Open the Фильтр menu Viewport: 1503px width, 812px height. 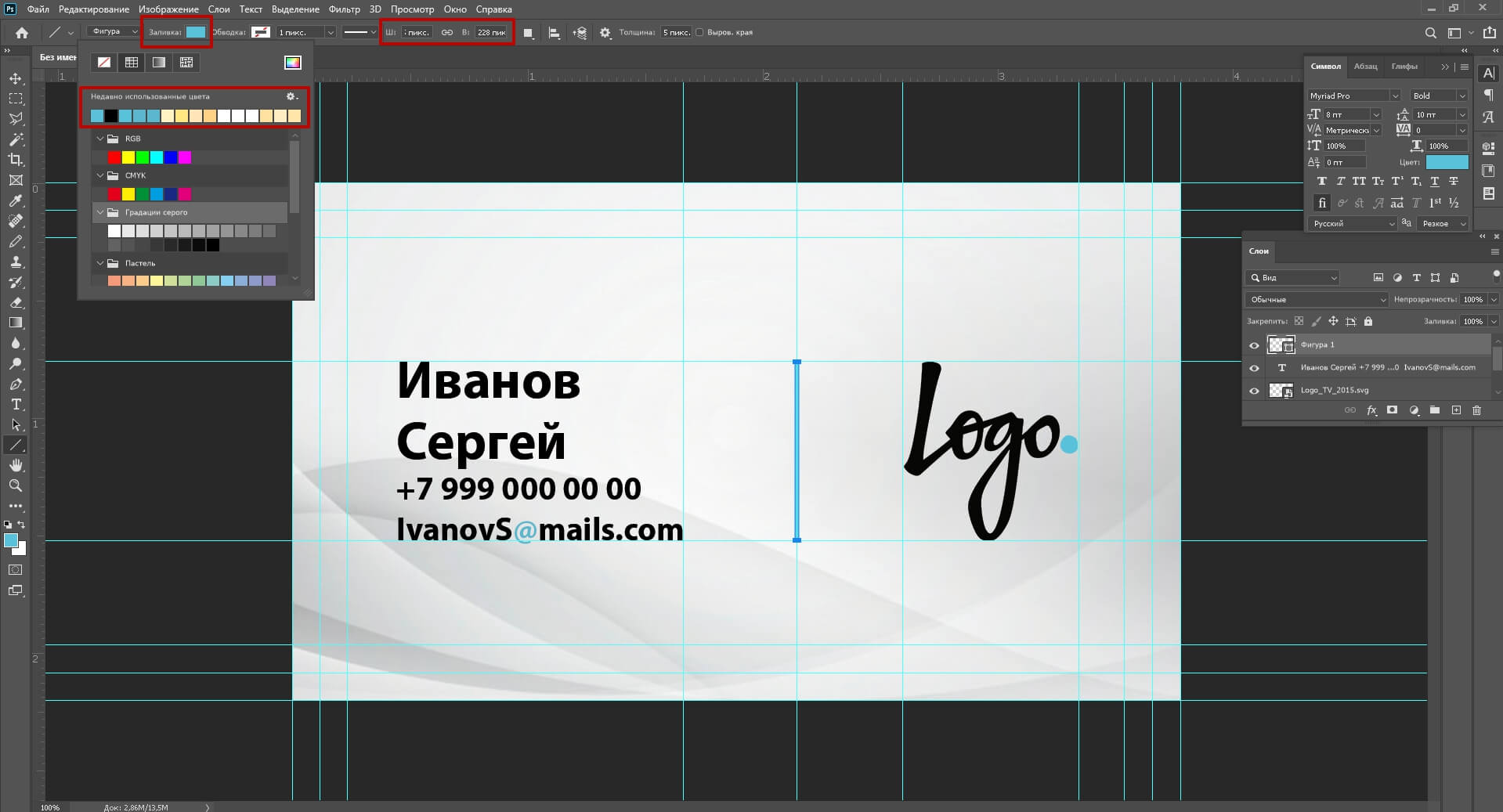pyautogui.click(x=345, y=9)
